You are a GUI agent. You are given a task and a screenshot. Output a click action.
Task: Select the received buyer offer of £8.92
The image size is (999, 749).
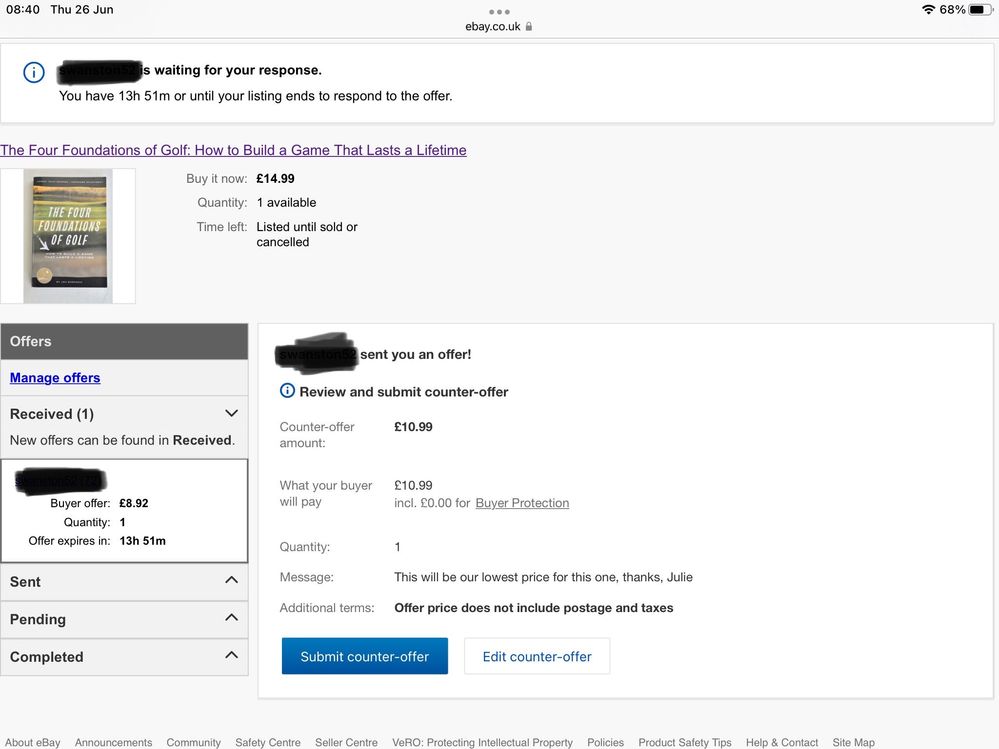[124, 511]
